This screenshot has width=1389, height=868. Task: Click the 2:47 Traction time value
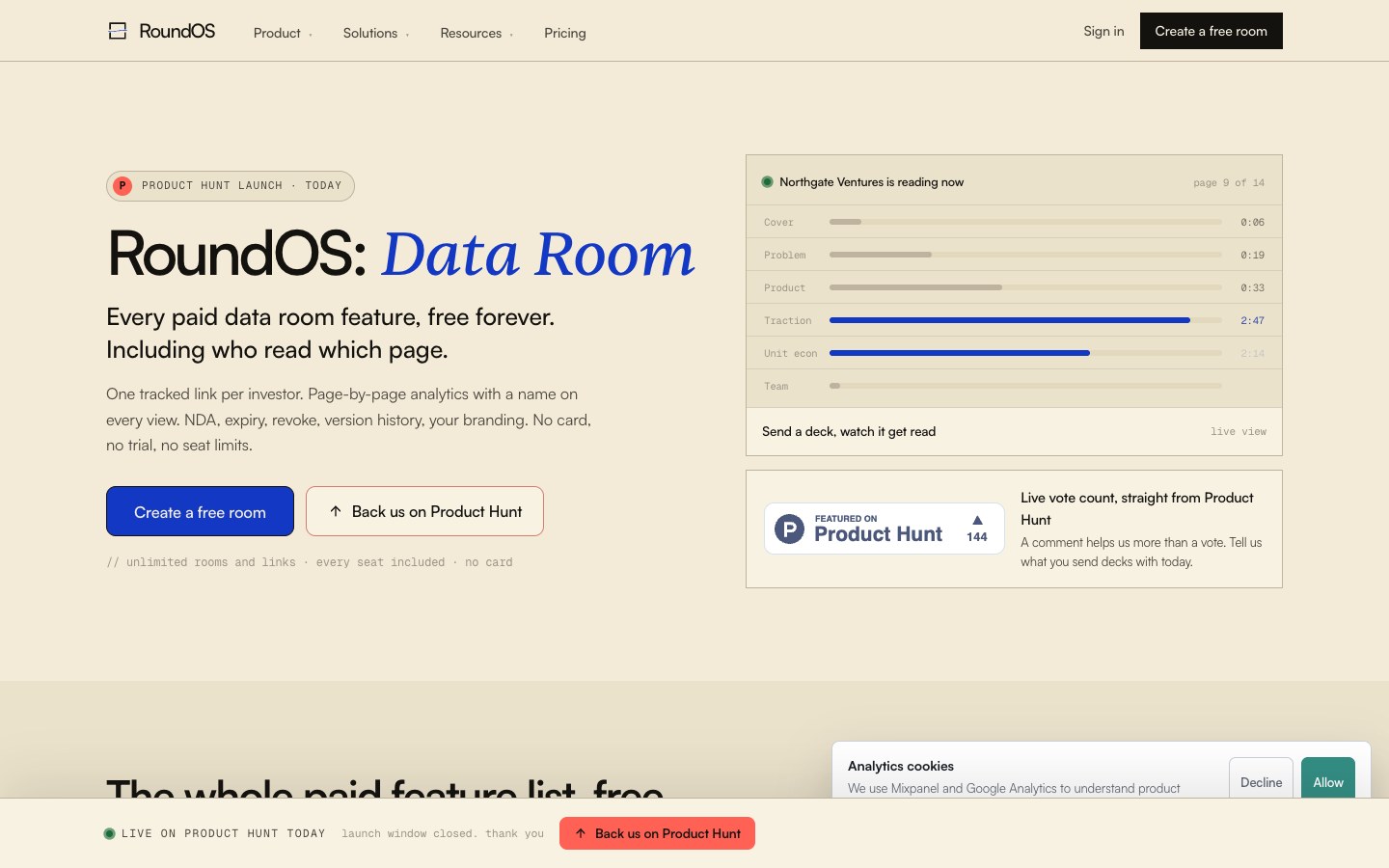(x=1252, y=320)
